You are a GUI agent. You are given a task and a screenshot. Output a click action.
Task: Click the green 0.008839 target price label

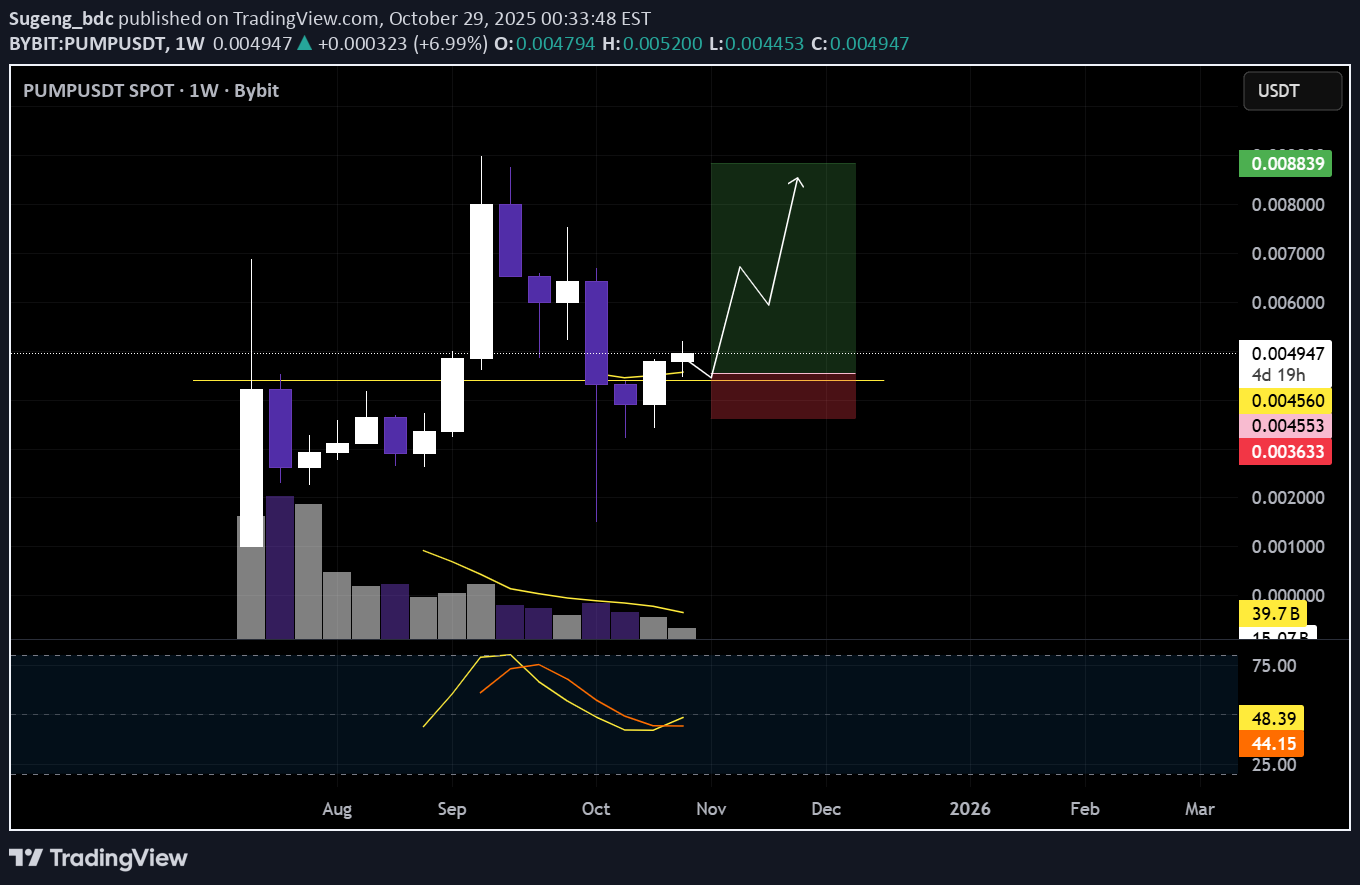(x=1284, y=163)
